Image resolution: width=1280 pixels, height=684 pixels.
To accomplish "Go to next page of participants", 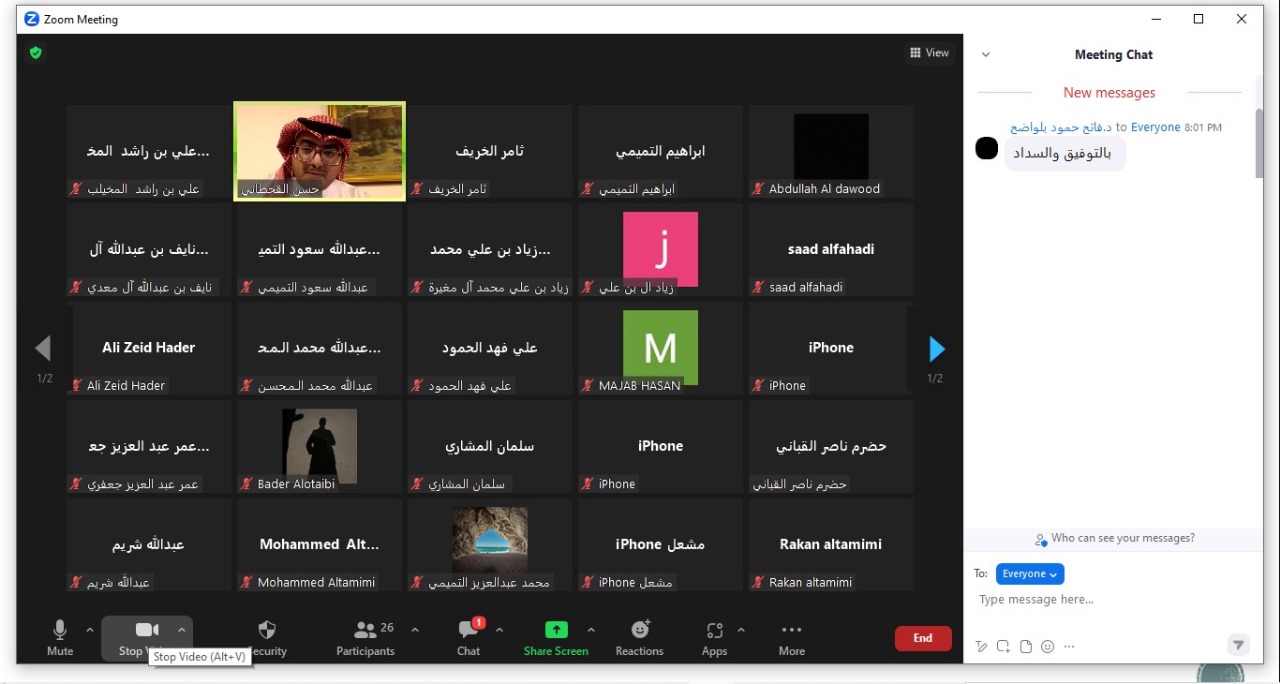I will click(936, 348).
